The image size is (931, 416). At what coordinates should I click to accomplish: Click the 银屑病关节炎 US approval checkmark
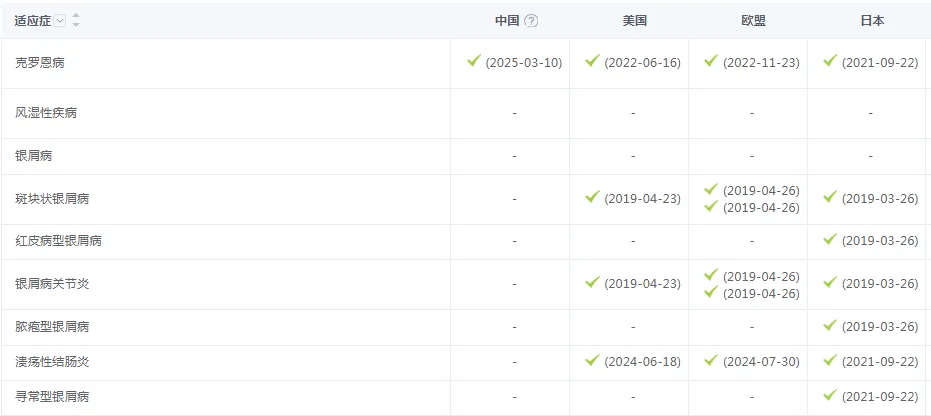[x=592, y=282]
